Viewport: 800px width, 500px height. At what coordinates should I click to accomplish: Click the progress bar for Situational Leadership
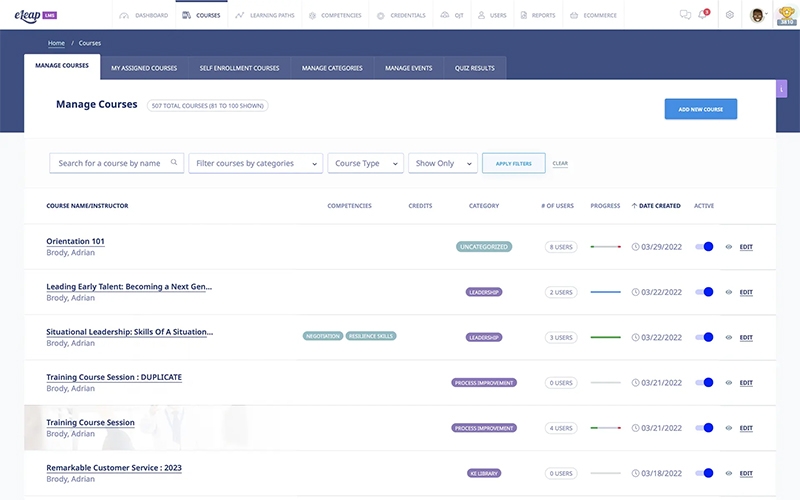(x=605, y=337)
